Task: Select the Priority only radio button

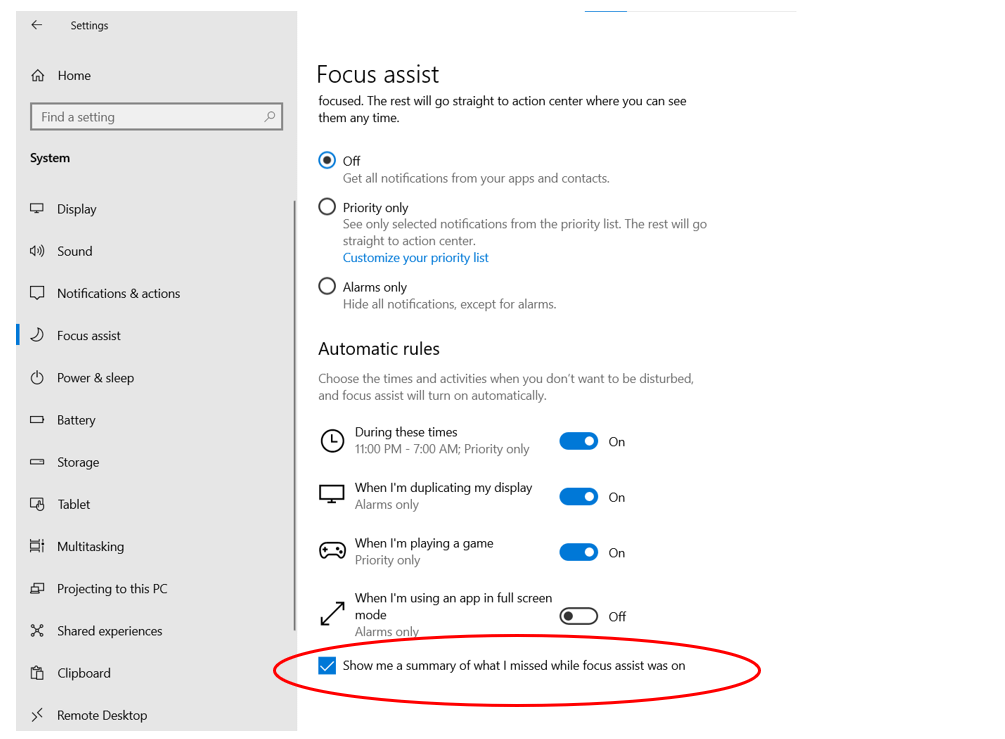Action: click(x=326, y=207)
